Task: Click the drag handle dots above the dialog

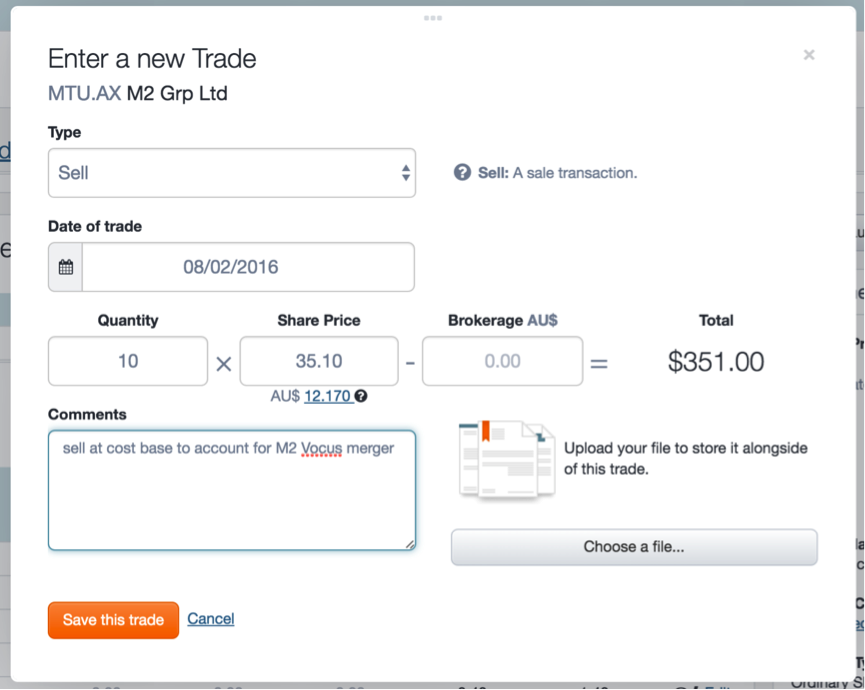Action: point(432,17)
